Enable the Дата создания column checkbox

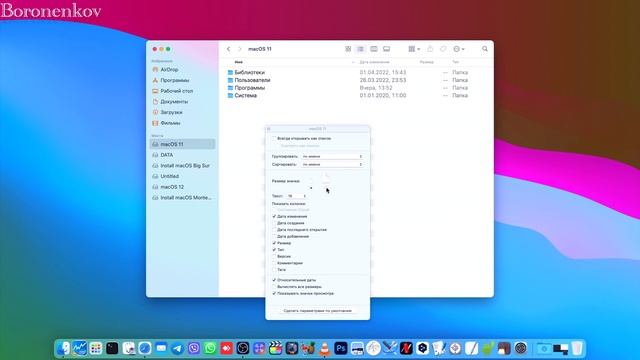[x=274, y=223]
